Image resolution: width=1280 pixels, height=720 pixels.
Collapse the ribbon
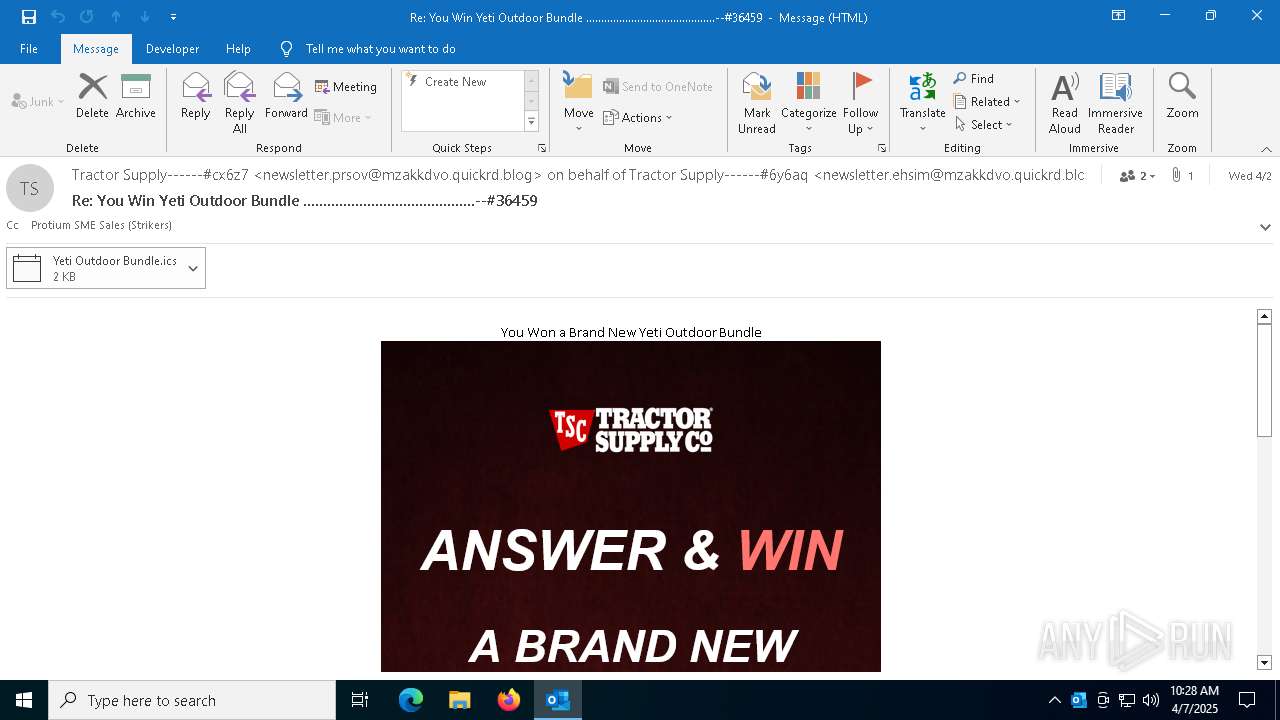pos(1266,149)
